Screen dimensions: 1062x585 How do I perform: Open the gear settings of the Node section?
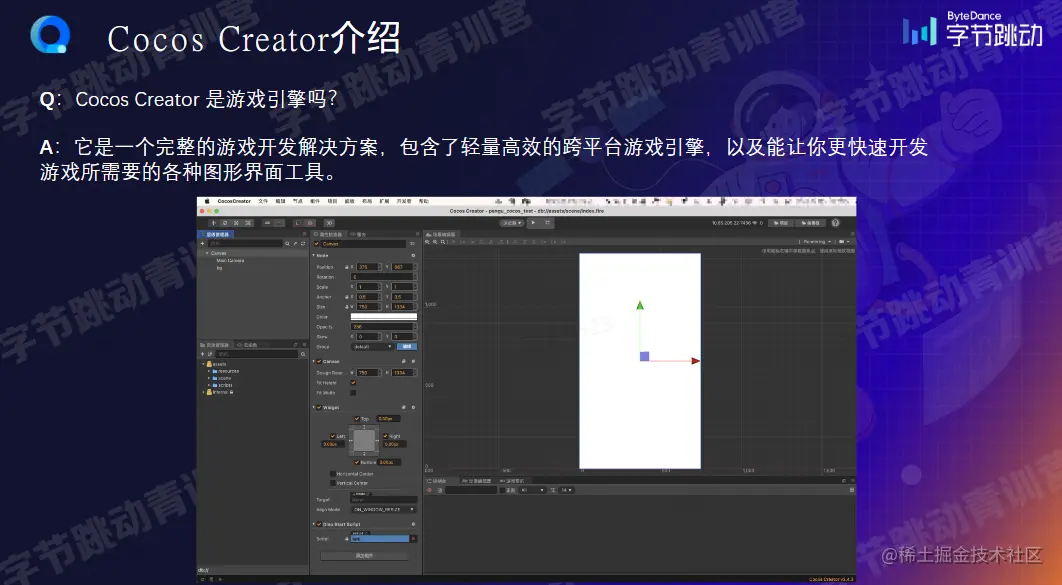[x=413, y=255]
